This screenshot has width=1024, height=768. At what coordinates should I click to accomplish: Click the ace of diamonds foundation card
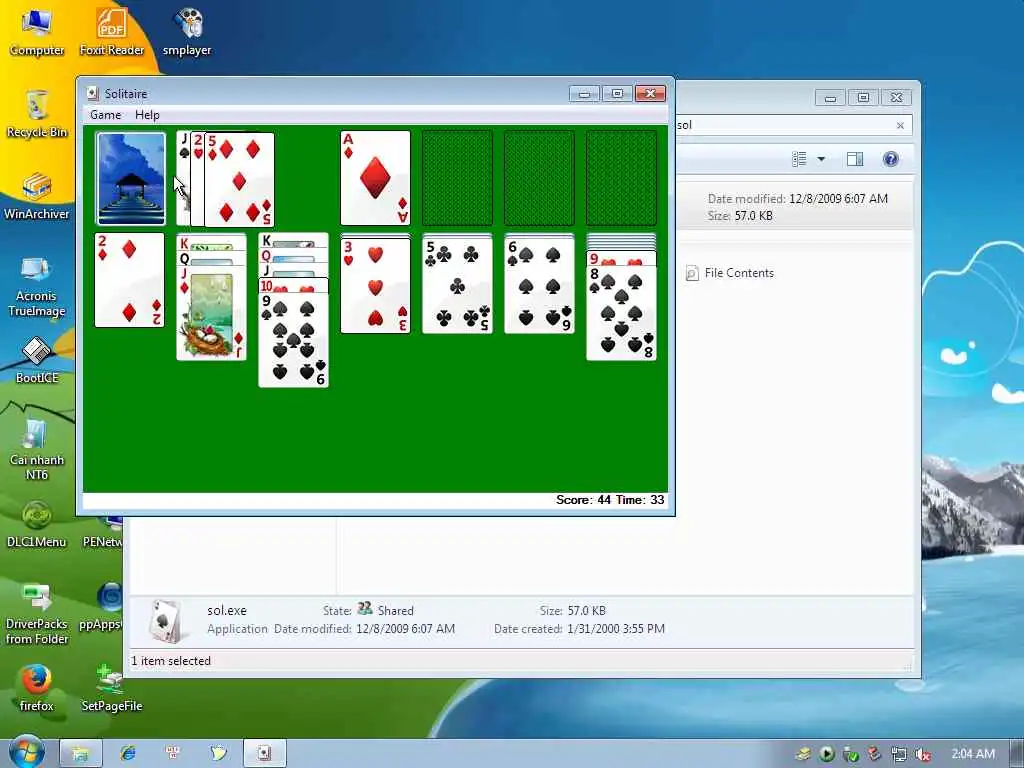click(376, 178)
